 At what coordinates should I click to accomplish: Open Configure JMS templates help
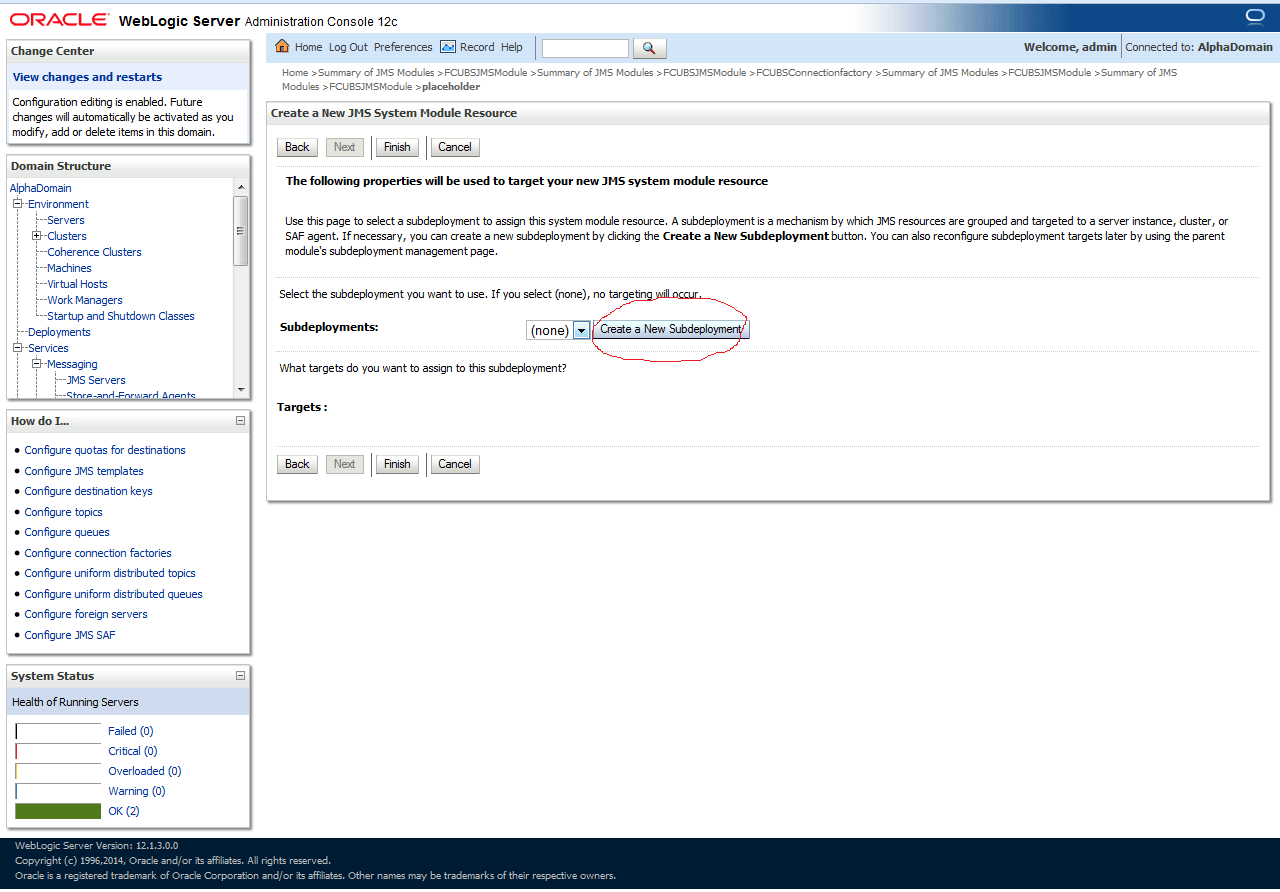(84, 471)
